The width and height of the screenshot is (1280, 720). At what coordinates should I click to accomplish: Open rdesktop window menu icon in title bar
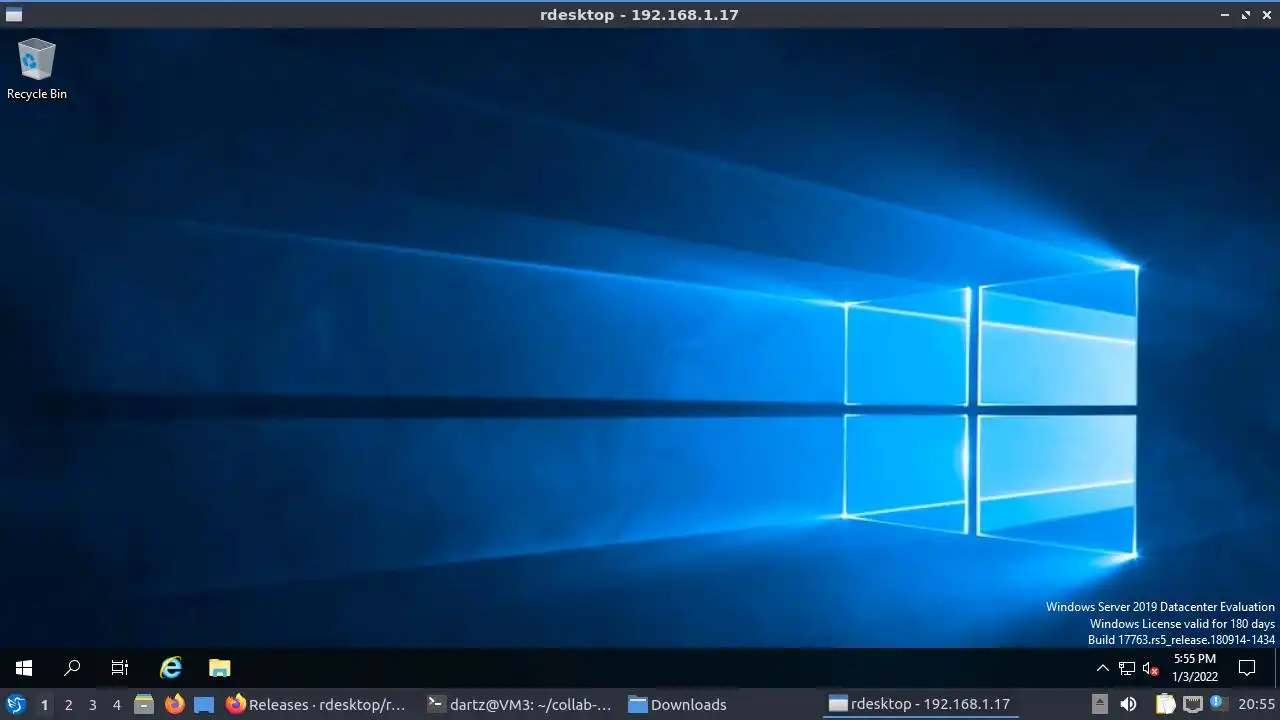[14, 15]
